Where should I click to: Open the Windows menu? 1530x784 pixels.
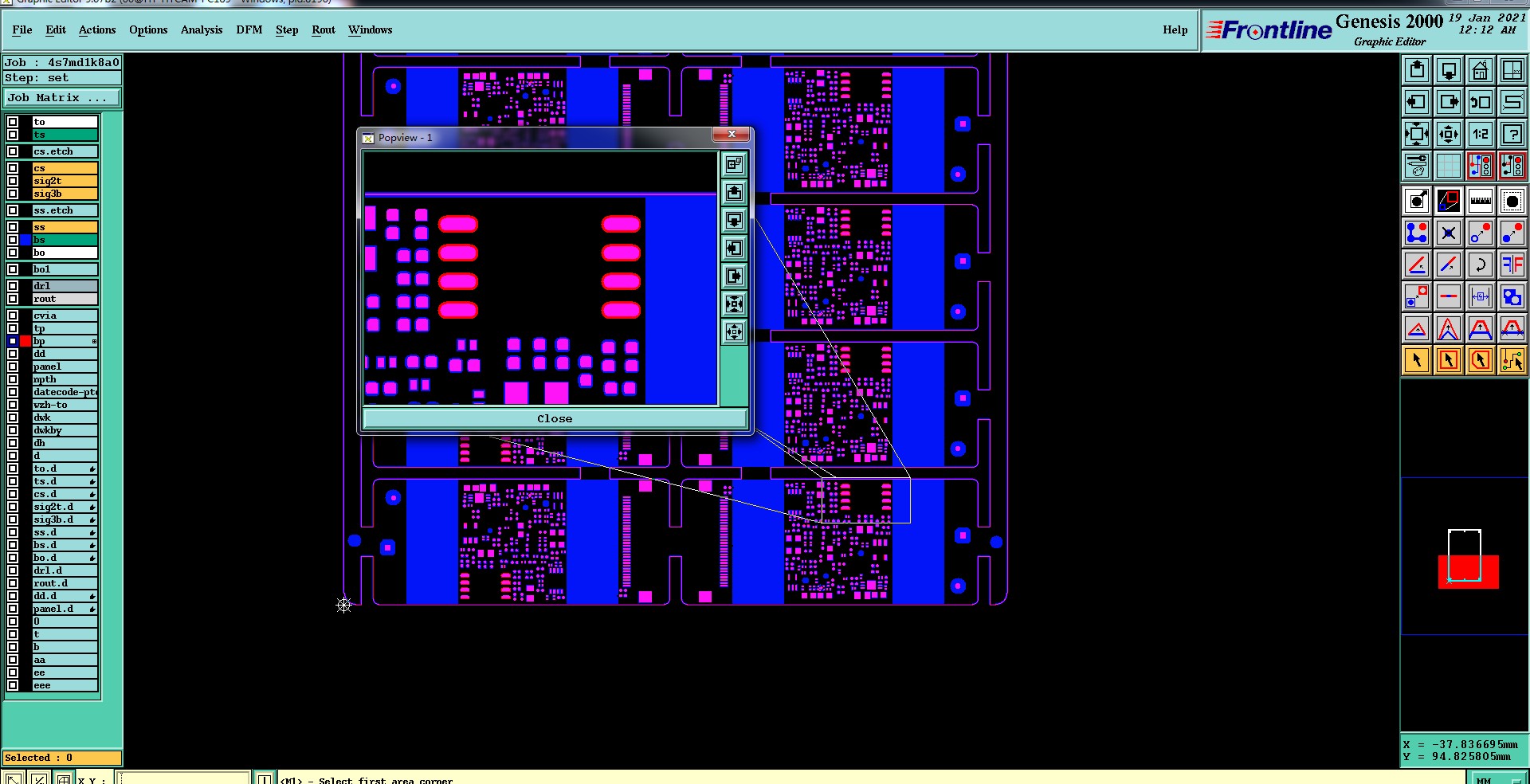click(370, 29)
